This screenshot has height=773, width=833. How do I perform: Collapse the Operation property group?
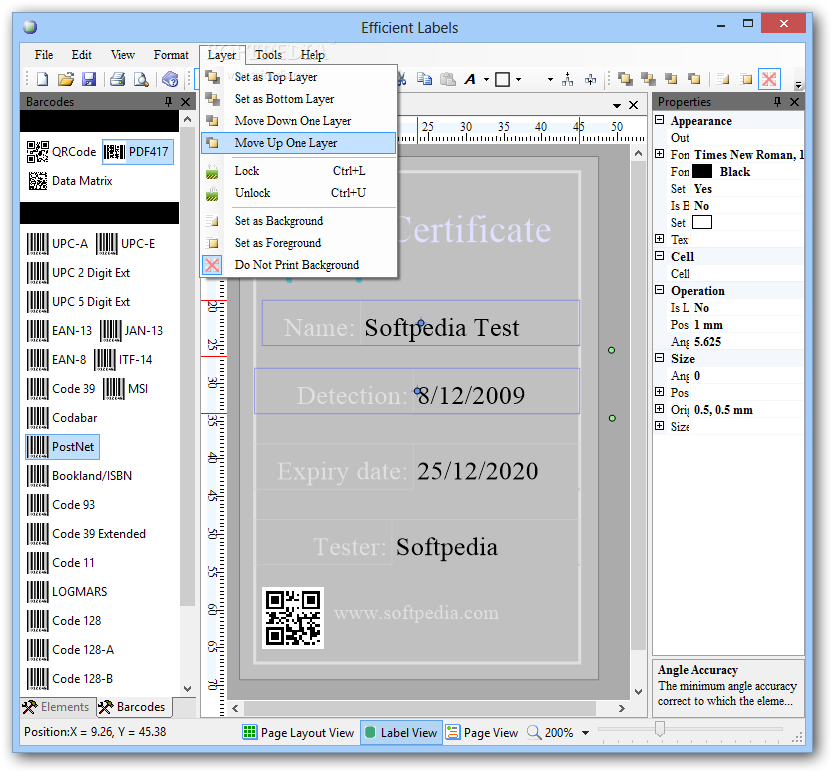[x=660, y=290]
